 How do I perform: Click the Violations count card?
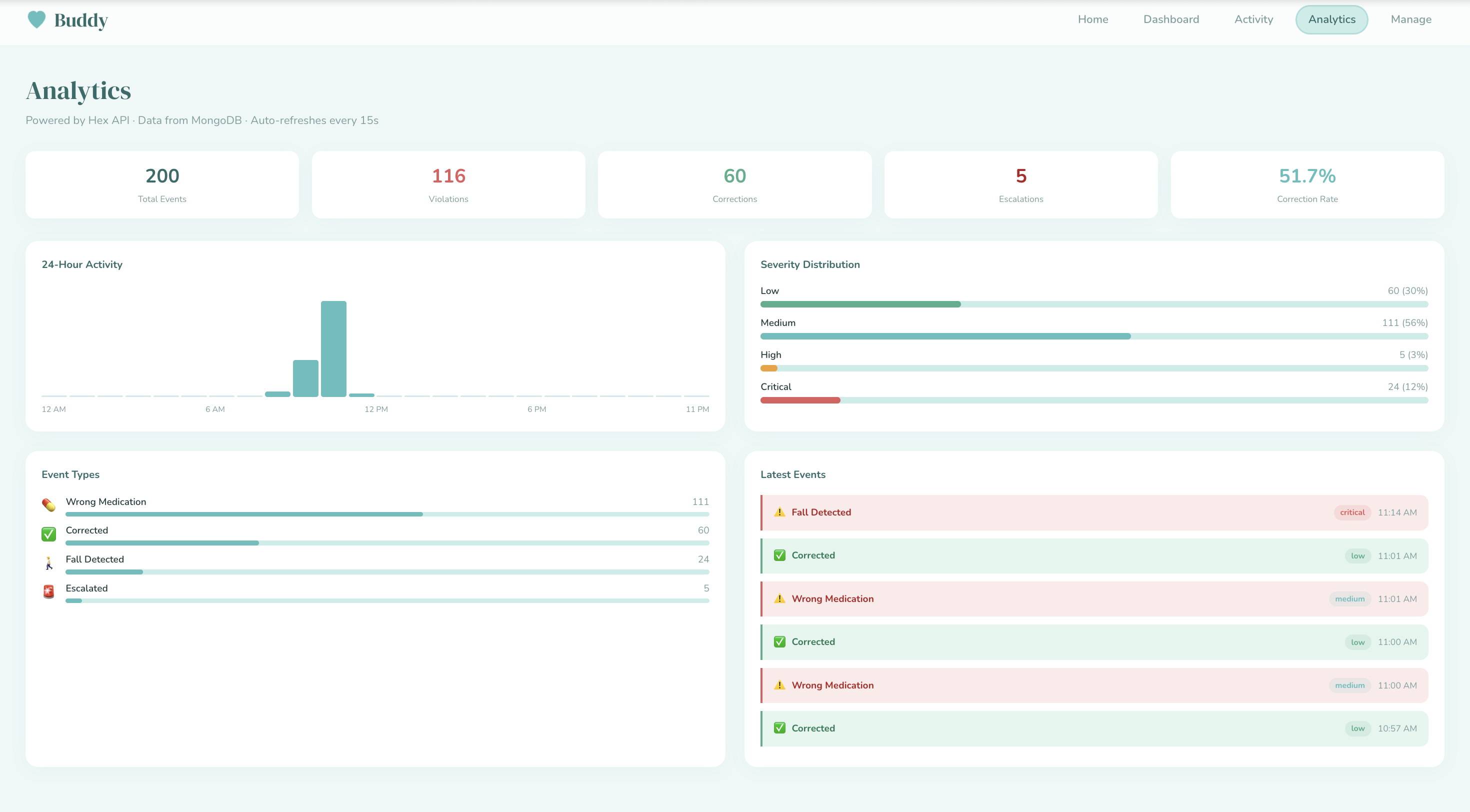(x=448, y=185)
